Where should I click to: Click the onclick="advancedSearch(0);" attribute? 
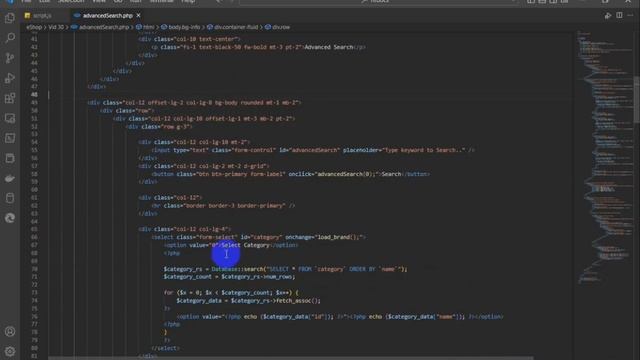[x=334, y=174]
